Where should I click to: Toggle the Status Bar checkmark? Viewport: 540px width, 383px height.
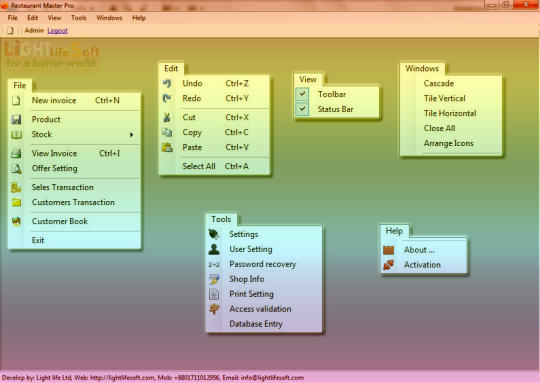click(x=302, y=109)
